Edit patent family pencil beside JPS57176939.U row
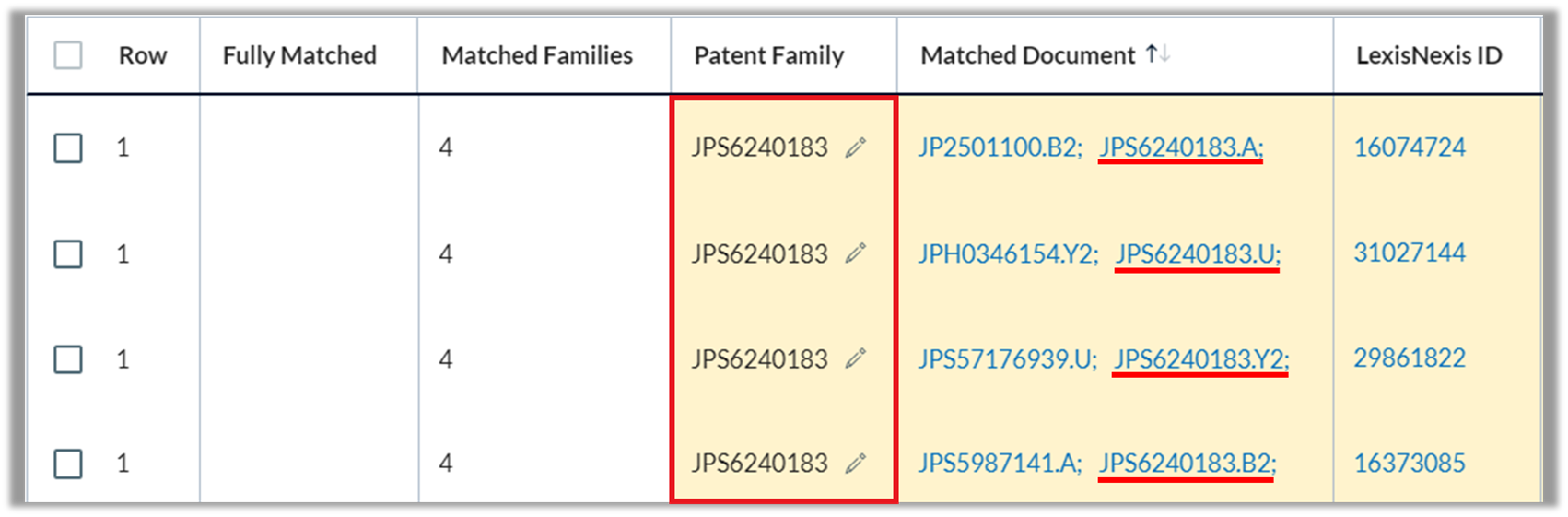The image size is (1568, 517). click(856, 358)
